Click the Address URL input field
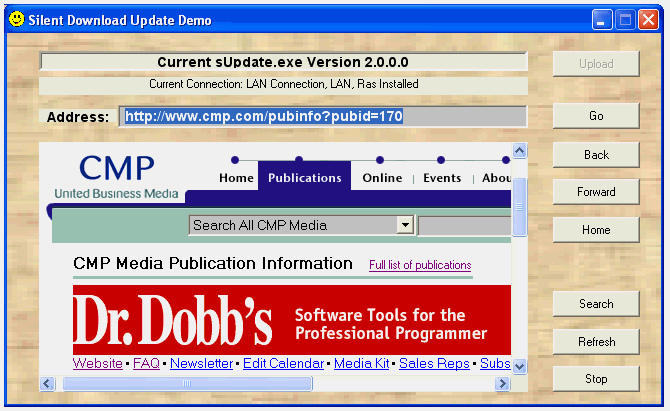 coord(323,117)
